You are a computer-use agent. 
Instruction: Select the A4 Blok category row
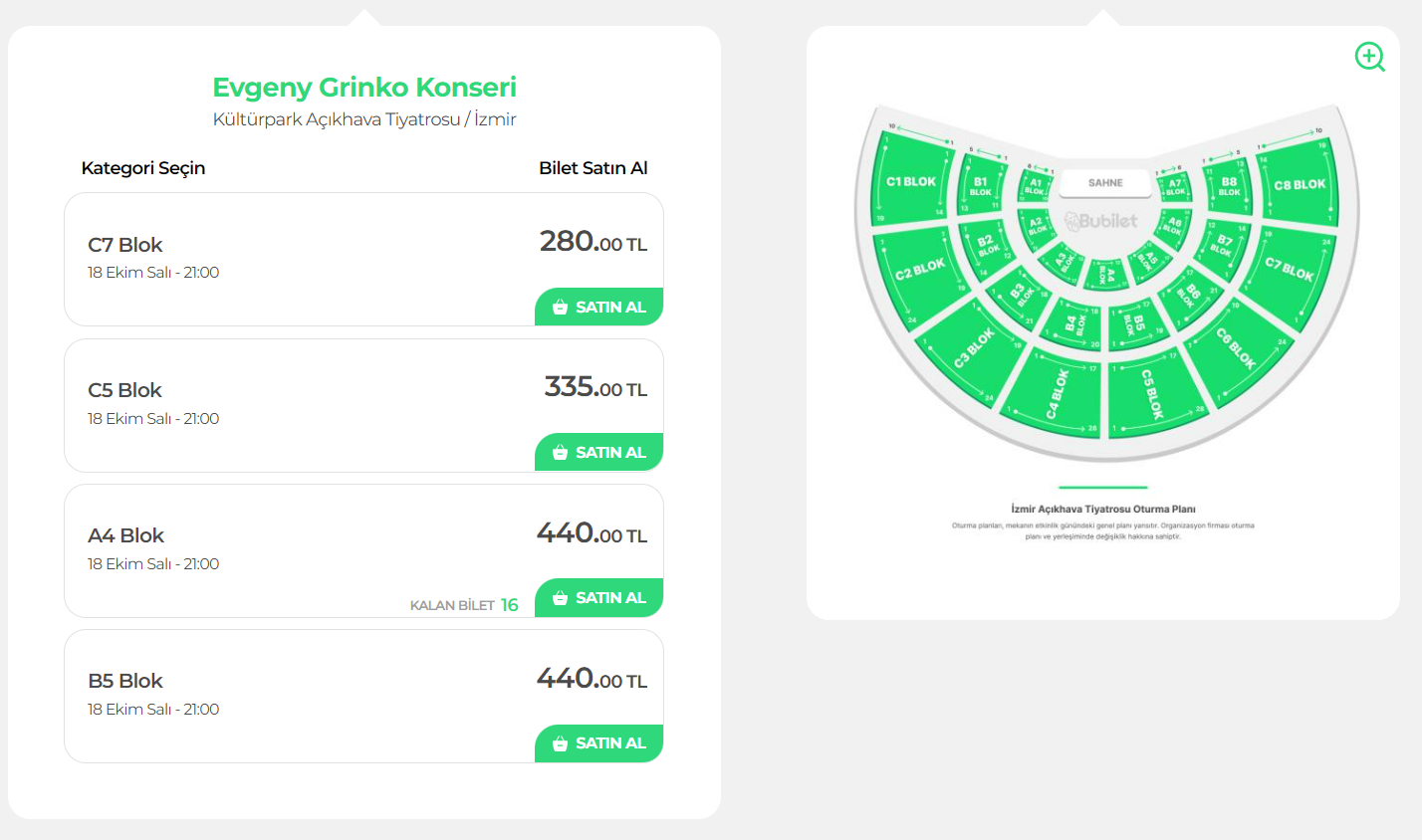299,547
